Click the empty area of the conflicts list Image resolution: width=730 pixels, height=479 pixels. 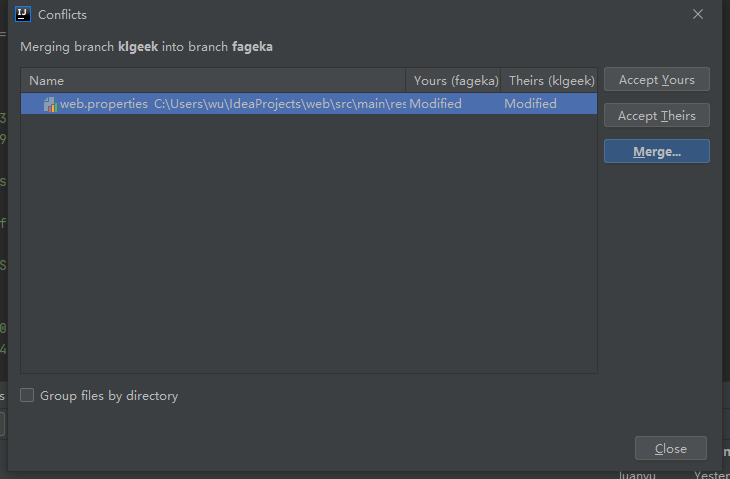(x=309, y=242)
